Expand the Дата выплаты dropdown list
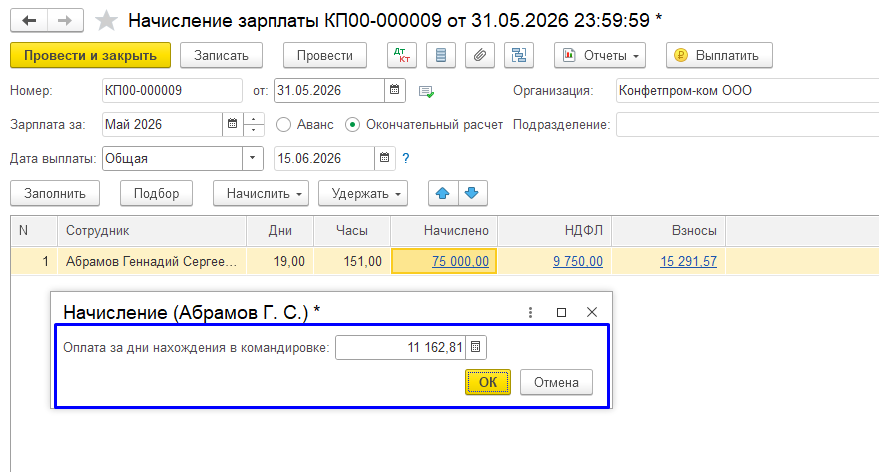 [x=253, y=158]
